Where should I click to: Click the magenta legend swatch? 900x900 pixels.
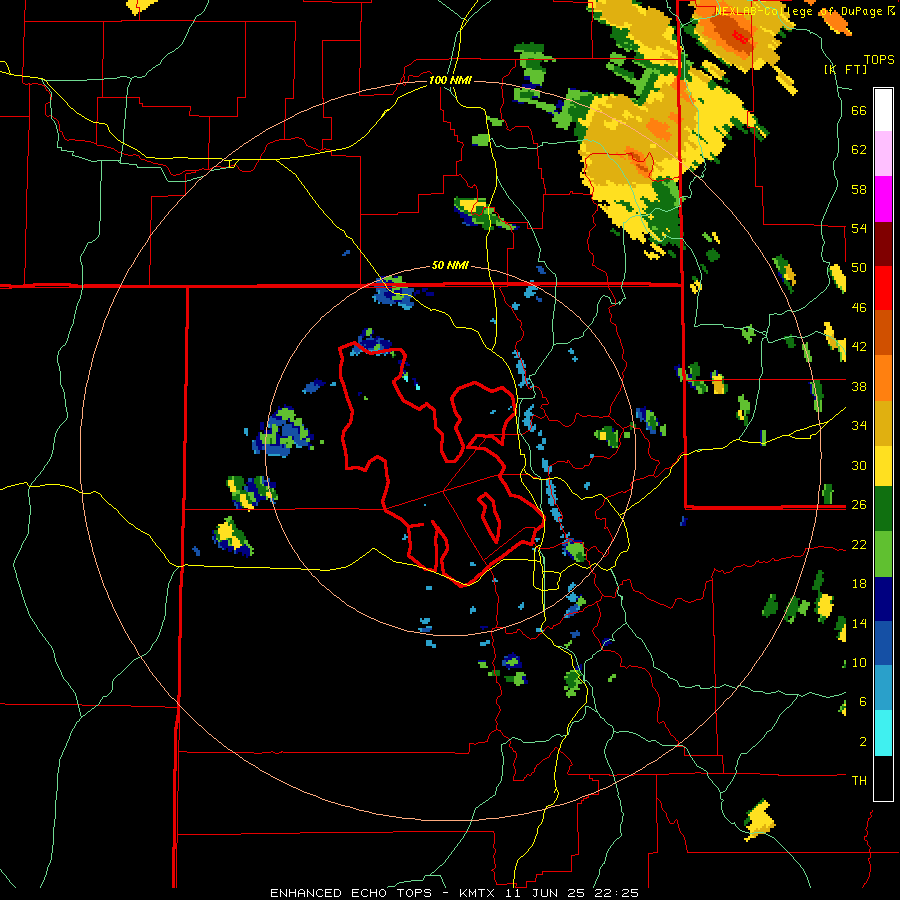coord(883,199)
